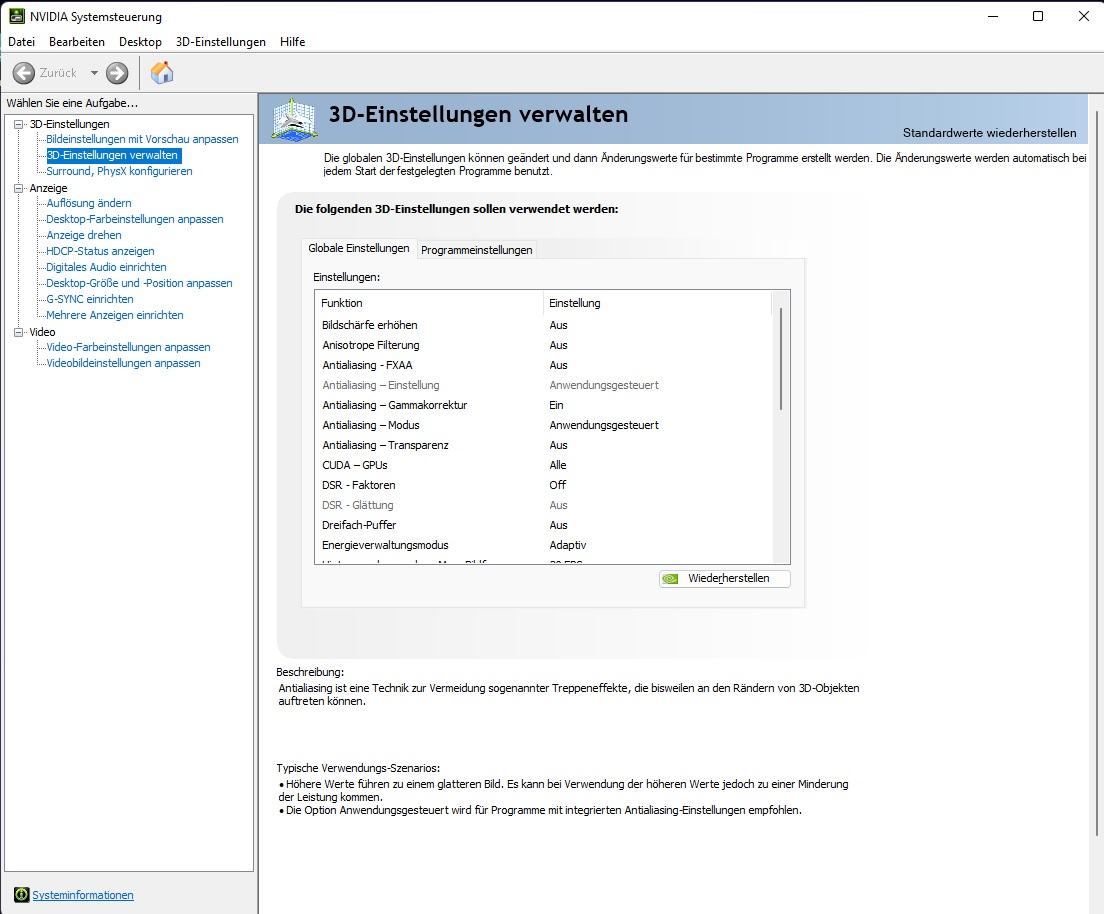Click the main page vertical scrollbar
Viewport: 1104px width, 914px height.
click(x=1096, y=473)
